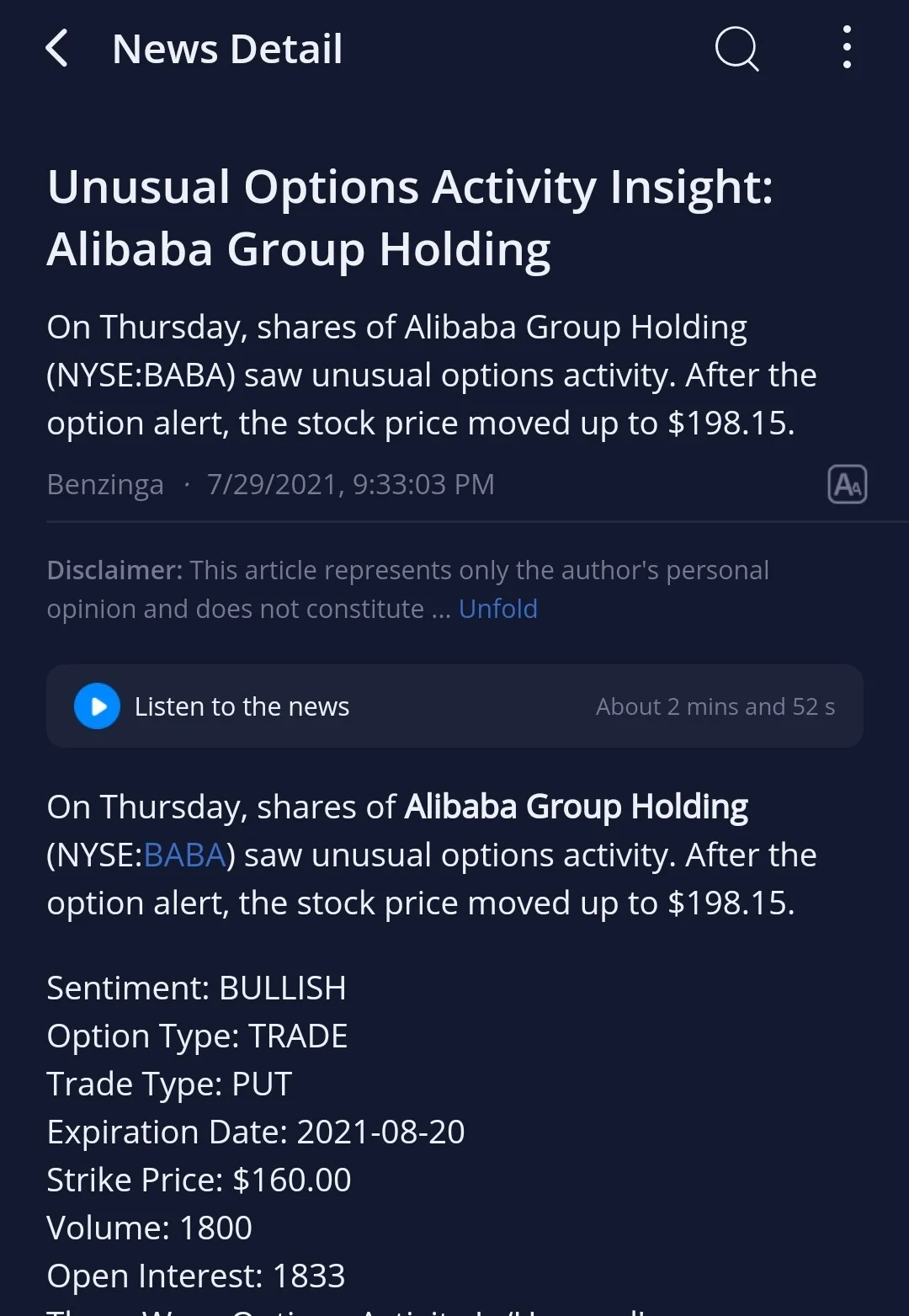Open the three-dot more options menu
The image size is (909, 1316).
847,48
